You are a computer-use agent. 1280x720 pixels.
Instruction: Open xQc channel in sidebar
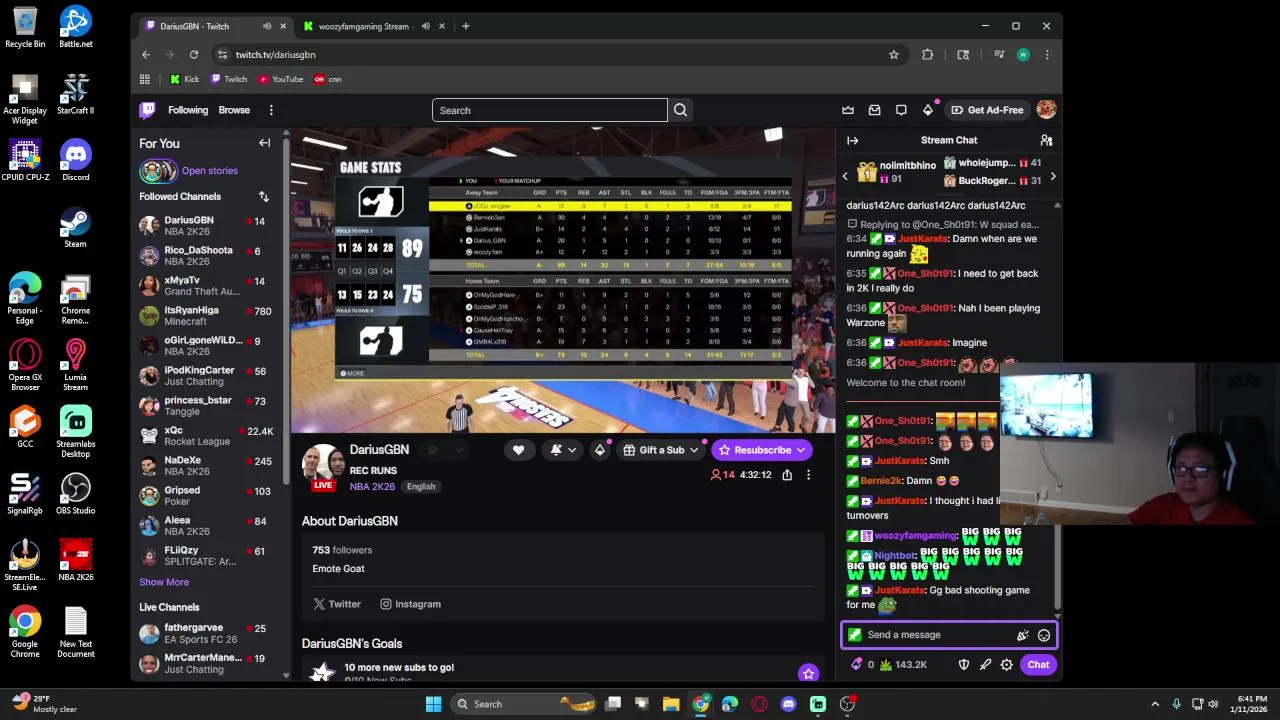(206, 436)
